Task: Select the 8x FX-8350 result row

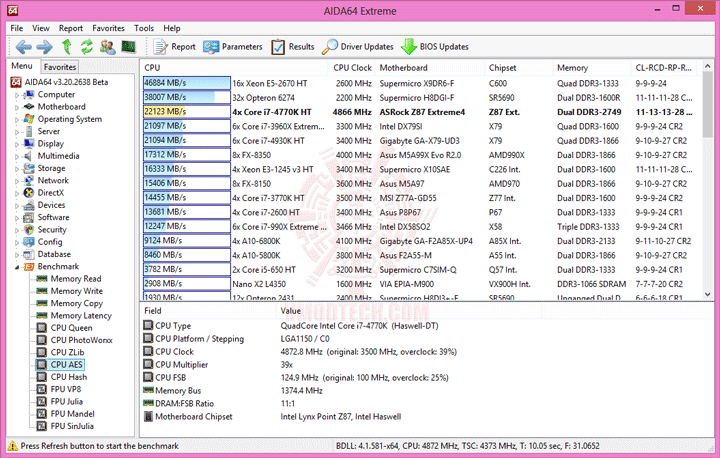Action: click(420, 155)
